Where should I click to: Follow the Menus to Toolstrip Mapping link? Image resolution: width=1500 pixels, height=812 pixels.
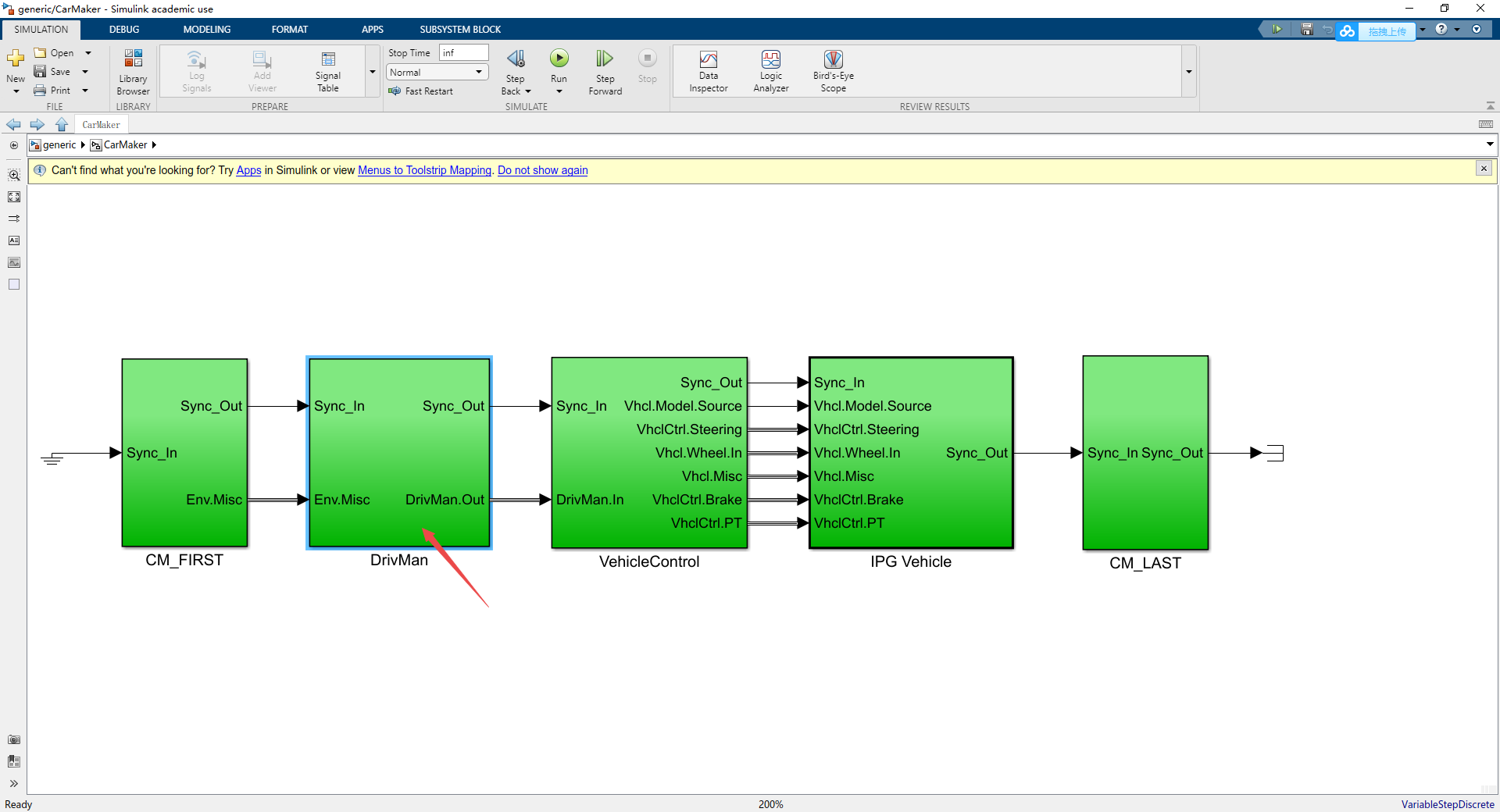coord(424,170)
